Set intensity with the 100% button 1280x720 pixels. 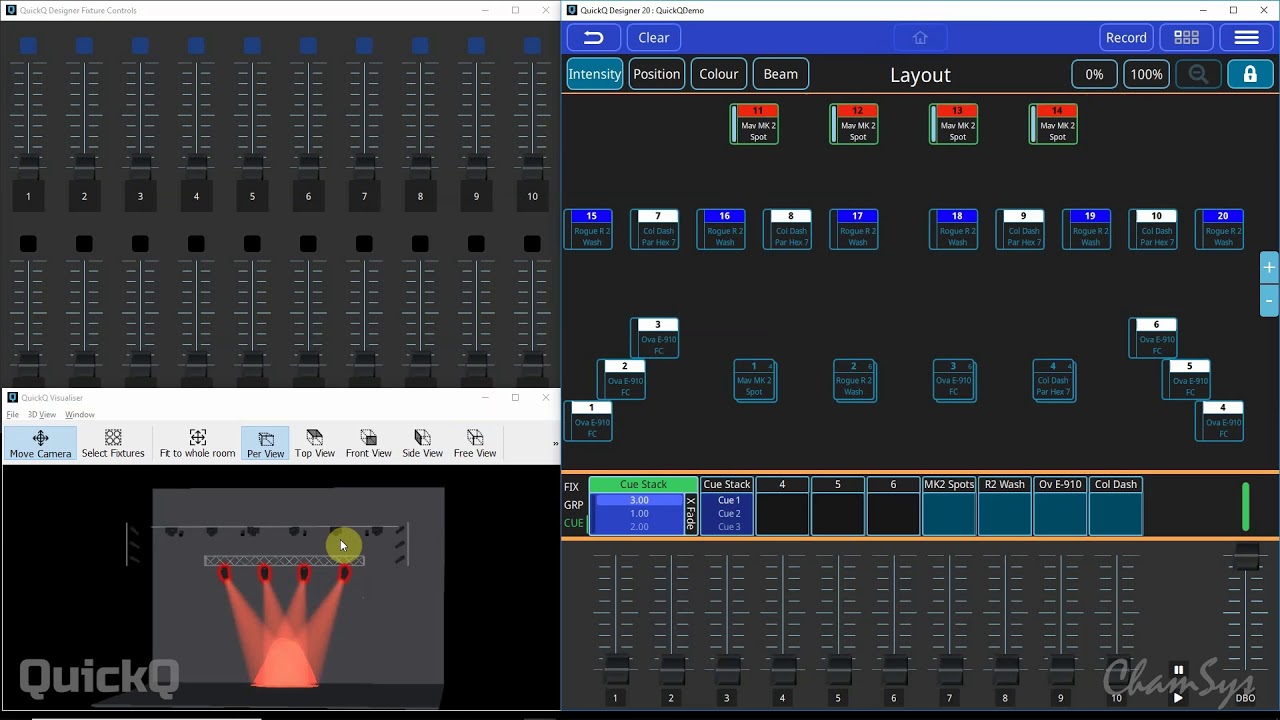(x=1146, y=74)
